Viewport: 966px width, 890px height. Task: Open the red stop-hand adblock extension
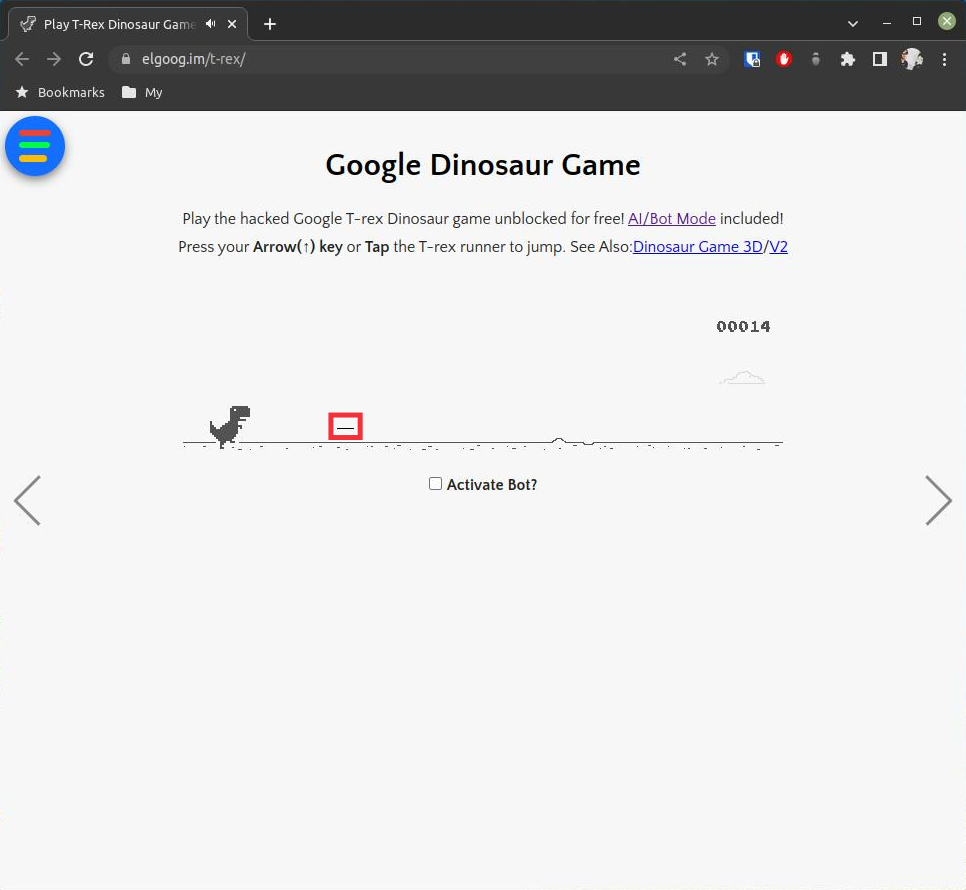[784, 59]
